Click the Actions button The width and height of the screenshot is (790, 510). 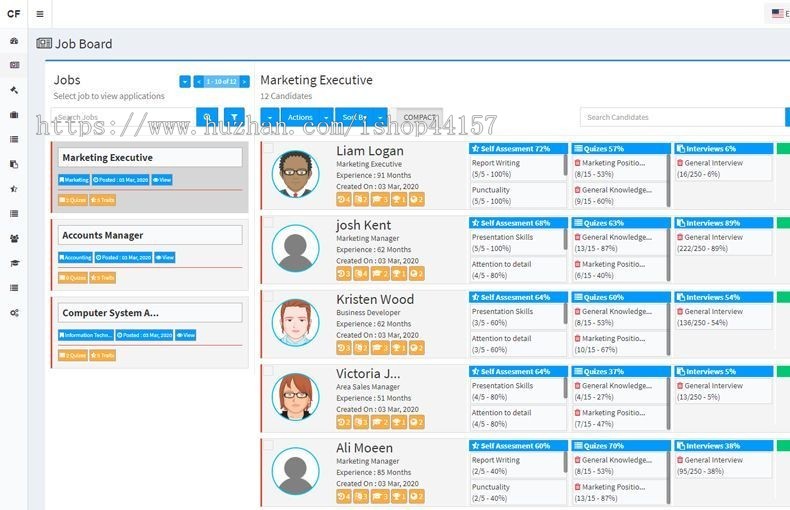(x=300, y=117)
